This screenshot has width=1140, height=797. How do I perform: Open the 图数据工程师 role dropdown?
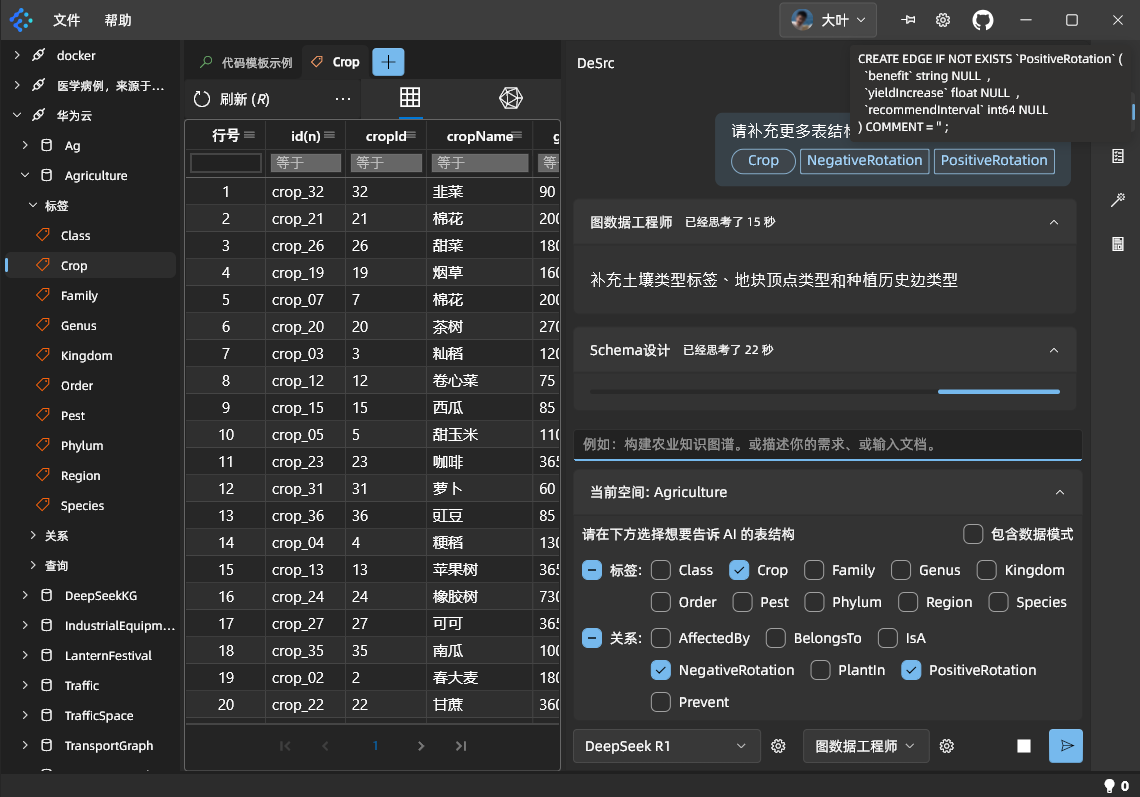866,746
